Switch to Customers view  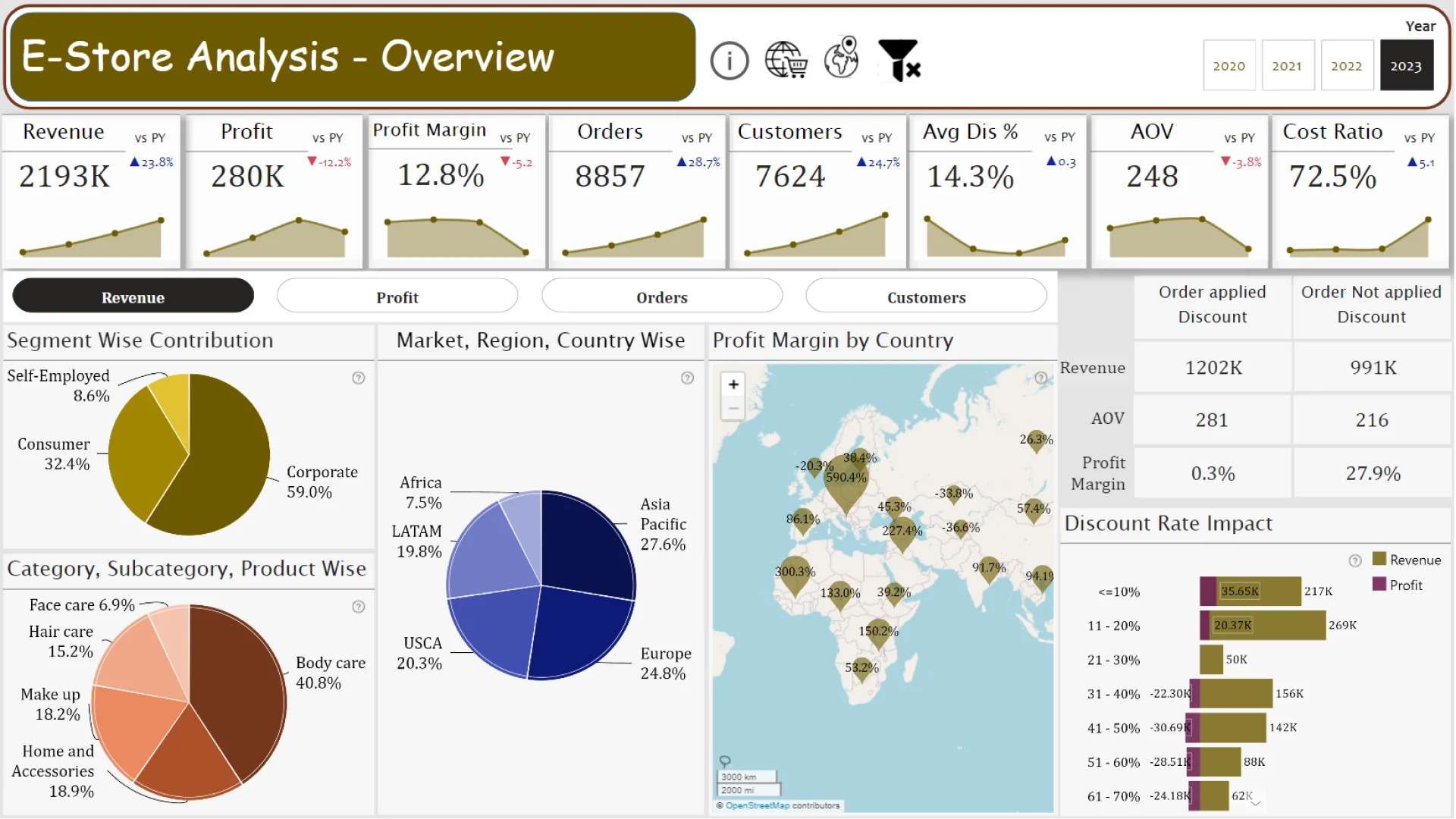[x=926, y=297]
